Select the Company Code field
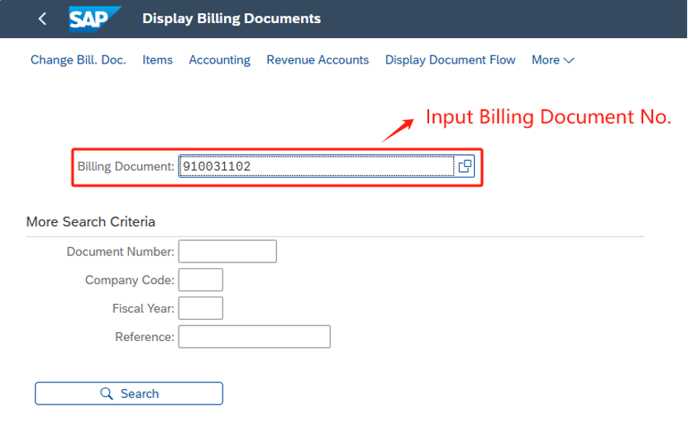Viewport: 688px width, 436px height. (200, 280)
